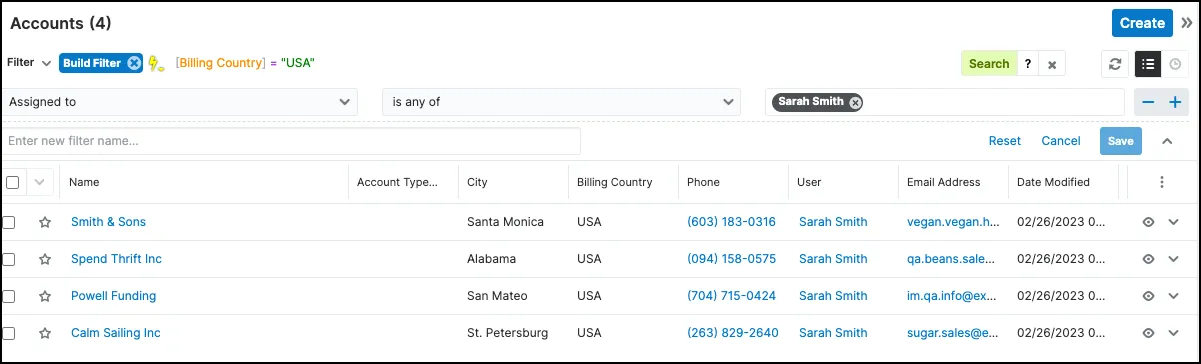
Task: Call phone number (263) 829-2640
Action: pyautogui.click(x=733, y=333)
